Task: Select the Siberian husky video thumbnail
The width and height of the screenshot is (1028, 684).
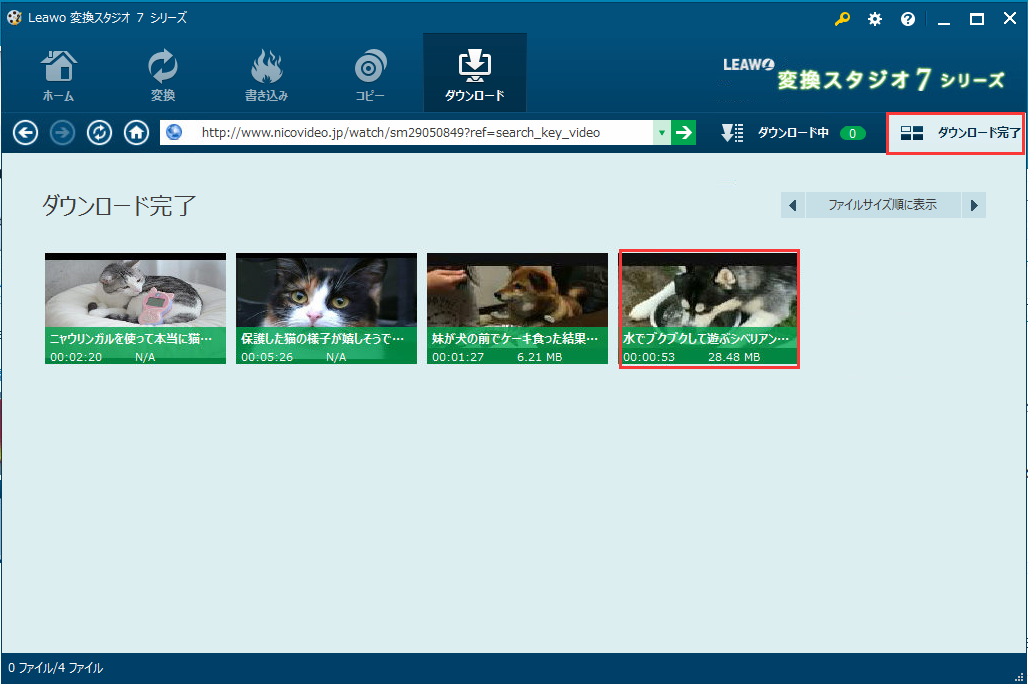Action: [709, 308]
